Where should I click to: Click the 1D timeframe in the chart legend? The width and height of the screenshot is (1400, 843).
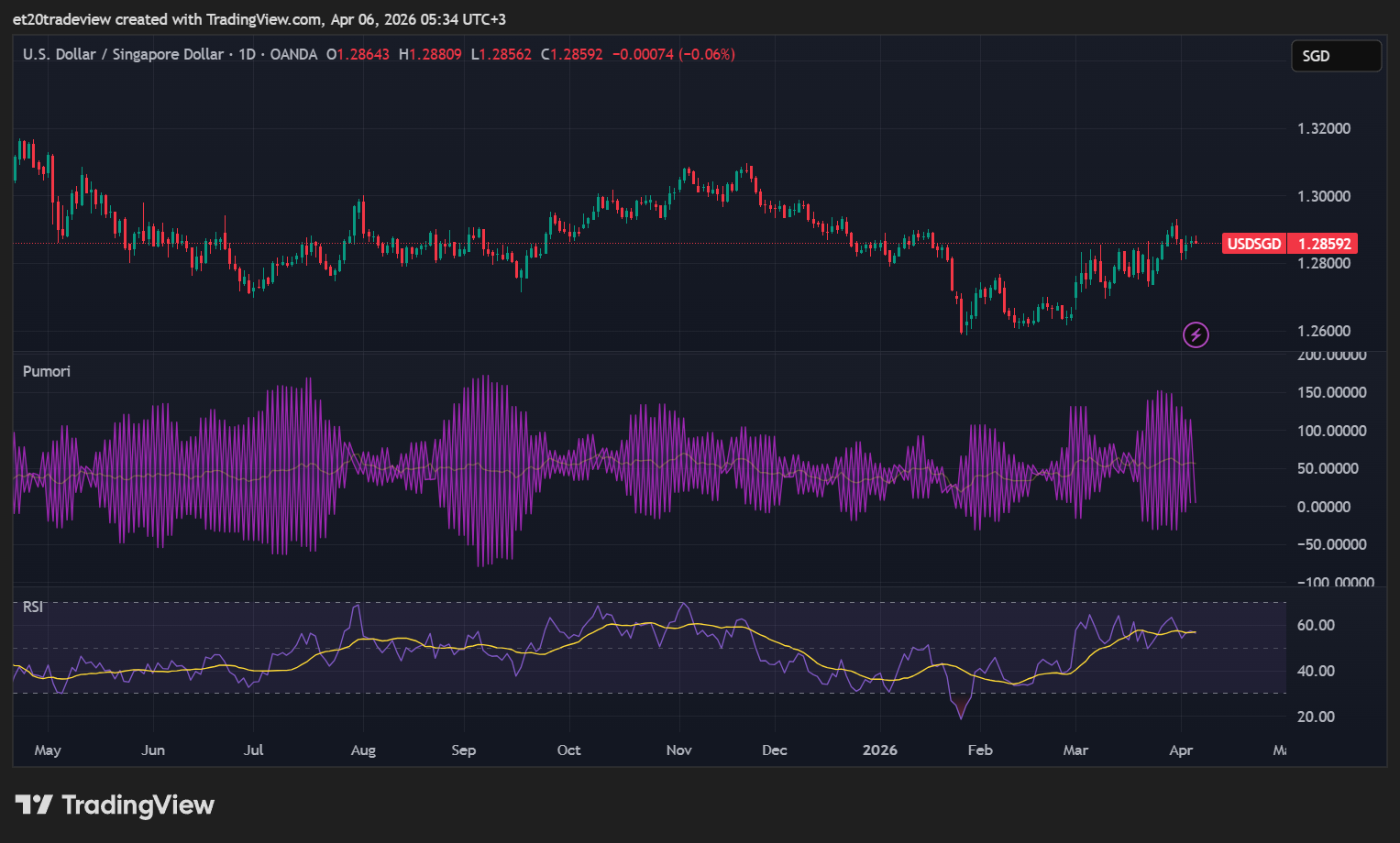247,54
